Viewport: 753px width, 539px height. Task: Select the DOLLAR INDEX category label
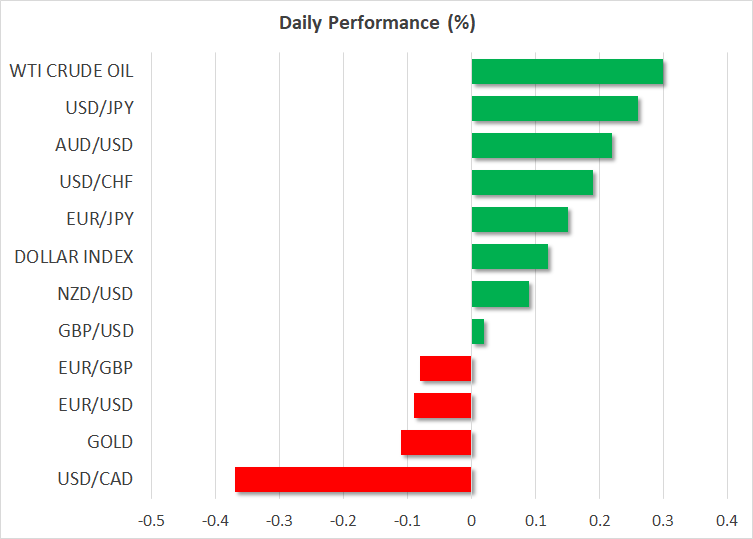click(x=74, y=257)
